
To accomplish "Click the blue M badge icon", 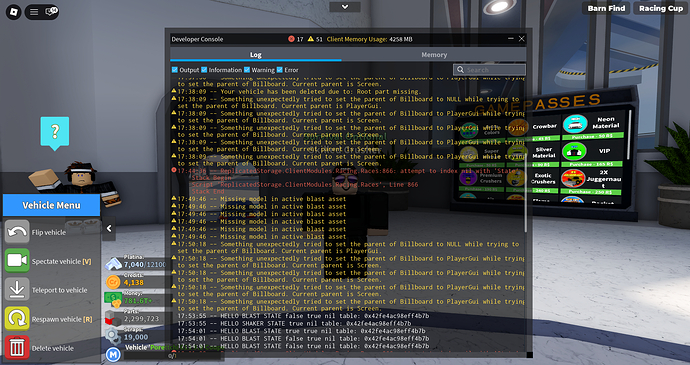I will click(x=113, y=354).
